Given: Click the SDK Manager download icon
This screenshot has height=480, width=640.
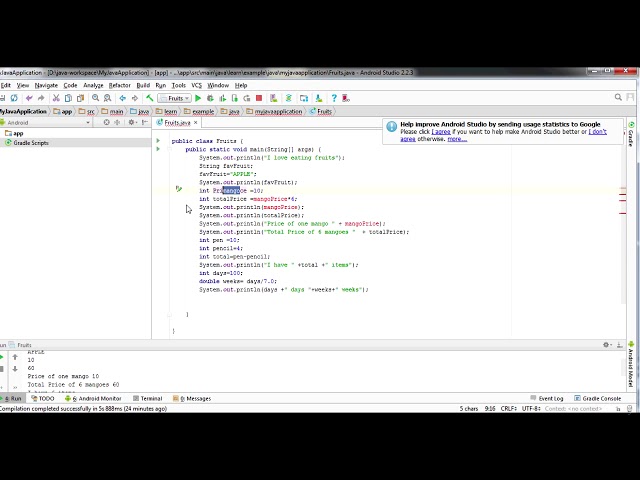Looking at the screenshot, I should click(319, 98).
